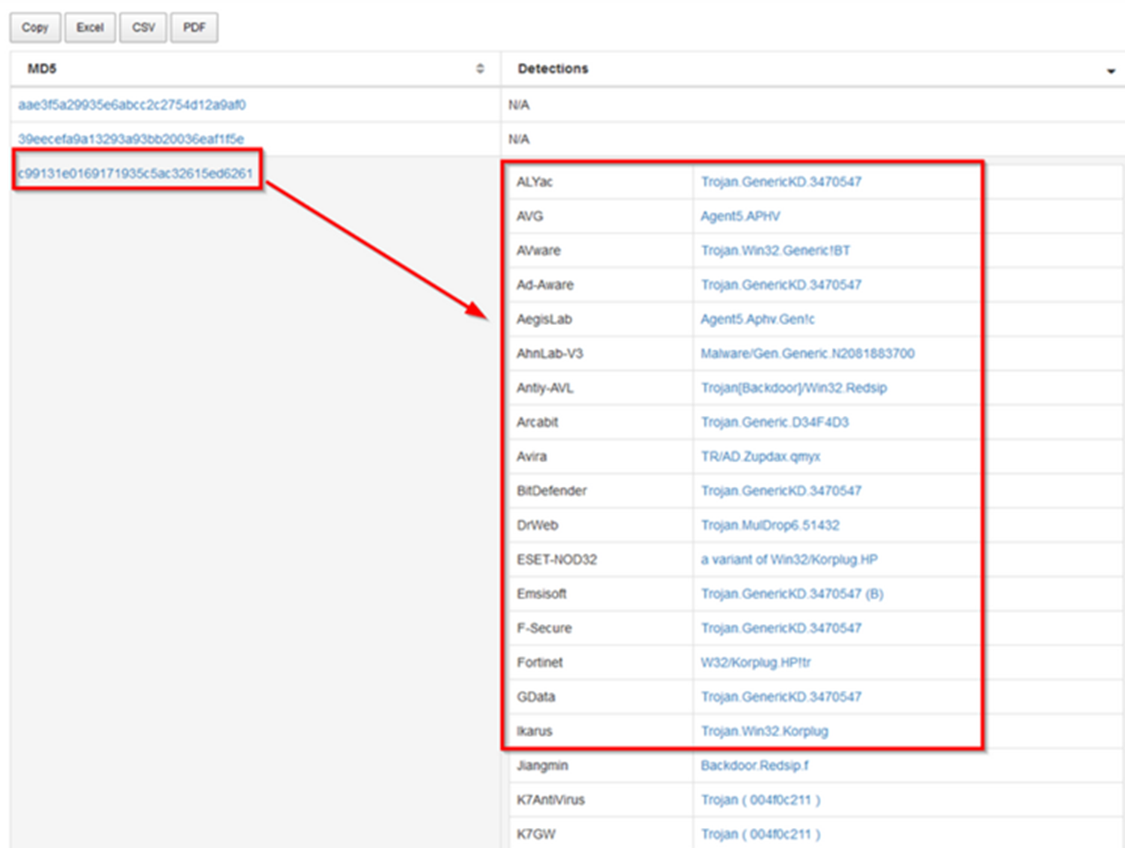Select the ESET-NOD32 vendor name cell
This screenshot has height=848, width=1125.
click(601, 560)
